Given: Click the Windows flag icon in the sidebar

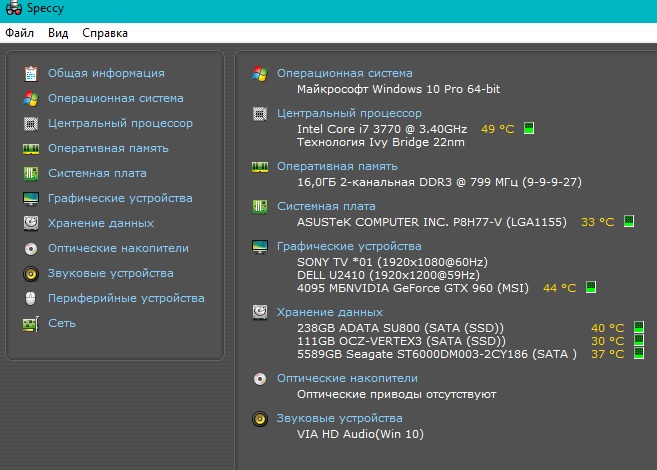Looking at the screenshot, I should (x=31, y=98).
